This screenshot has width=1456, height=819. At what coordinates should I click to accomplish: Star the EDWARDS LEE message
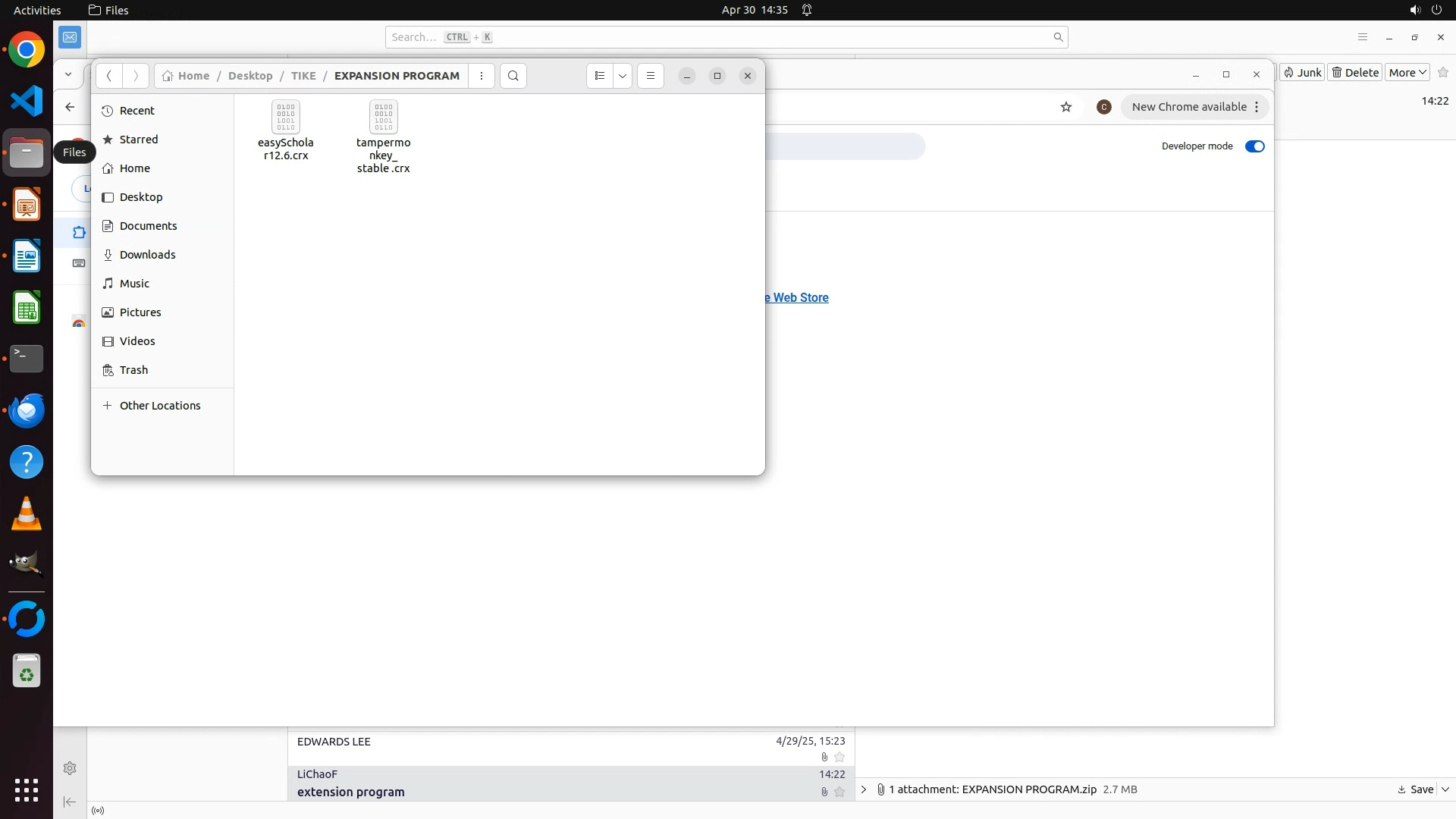839,757
